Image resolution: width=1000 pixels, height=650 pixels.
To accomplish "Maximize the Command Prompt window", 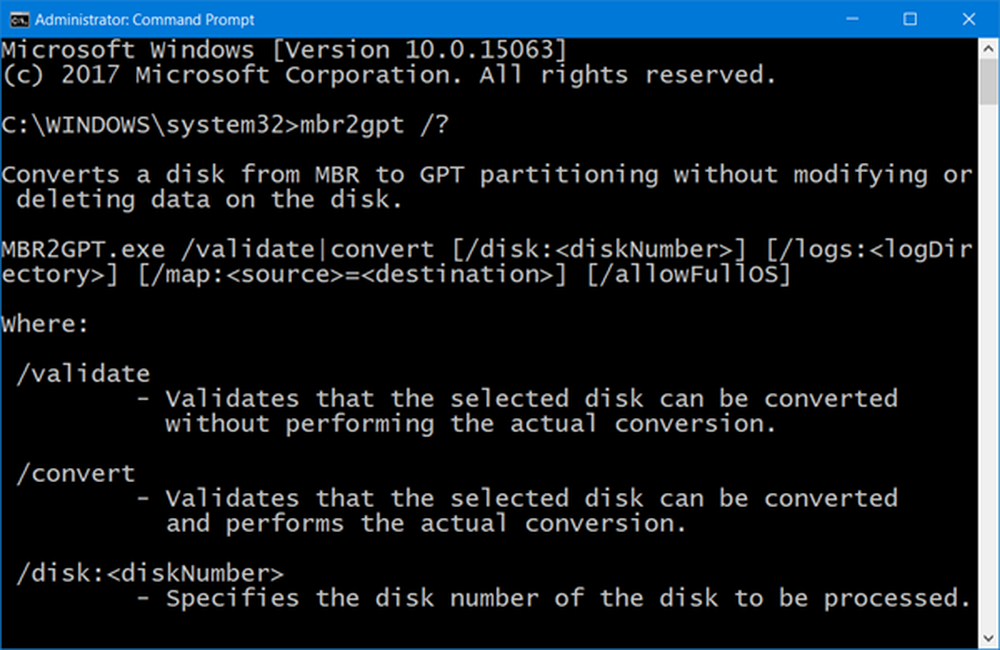I will [910, 19].
